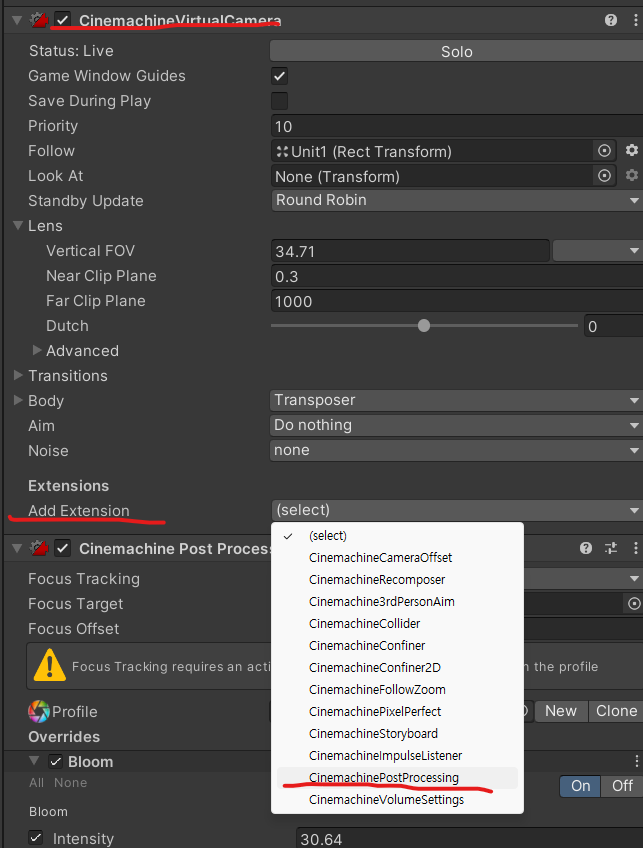
Task: Expand the Transitions foldout
Action: [19, 376]
